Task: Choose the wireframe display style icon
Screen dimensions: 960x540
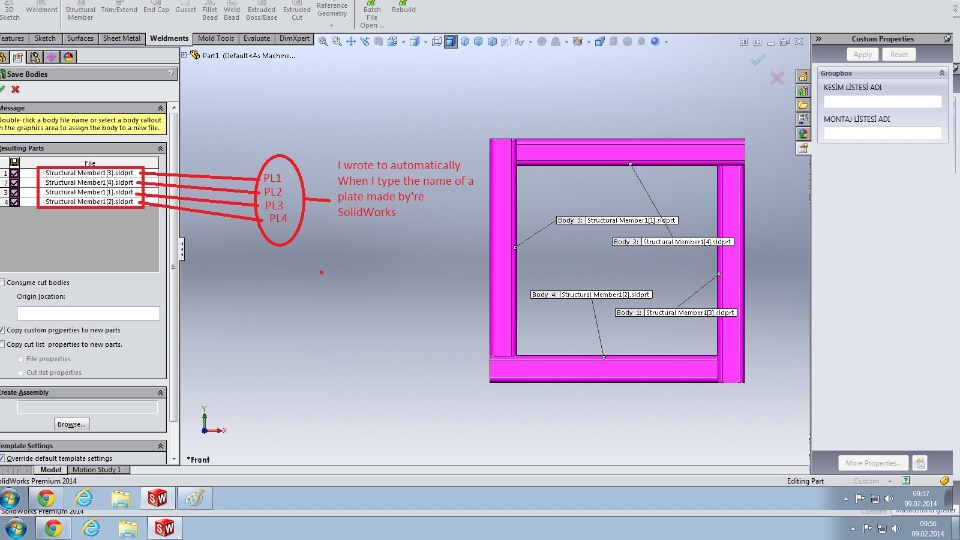Action: point(437,42)
